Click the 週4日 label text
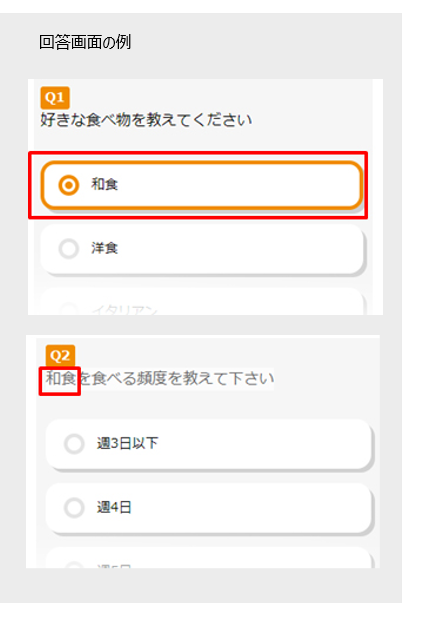This screenshot has height=622, width=433. click(114, 507)
